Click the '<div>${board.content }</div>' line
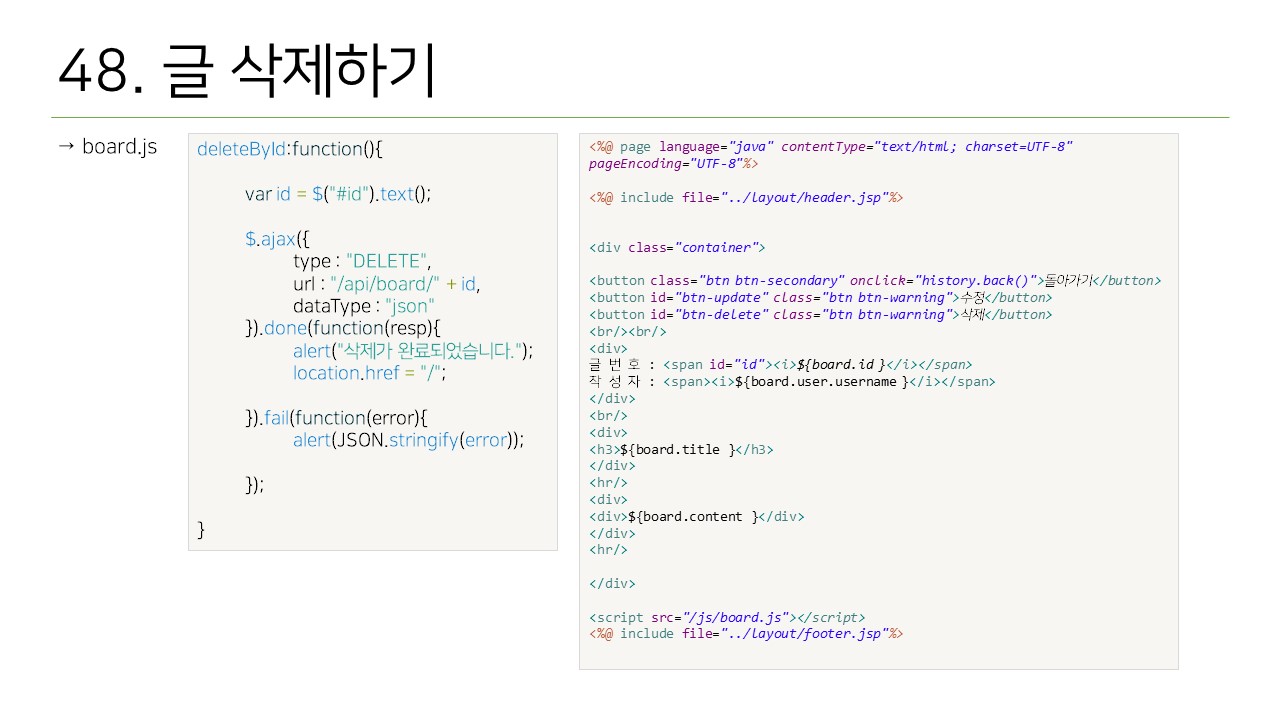This screenshot has height=720, width=1280. point(697,516)
